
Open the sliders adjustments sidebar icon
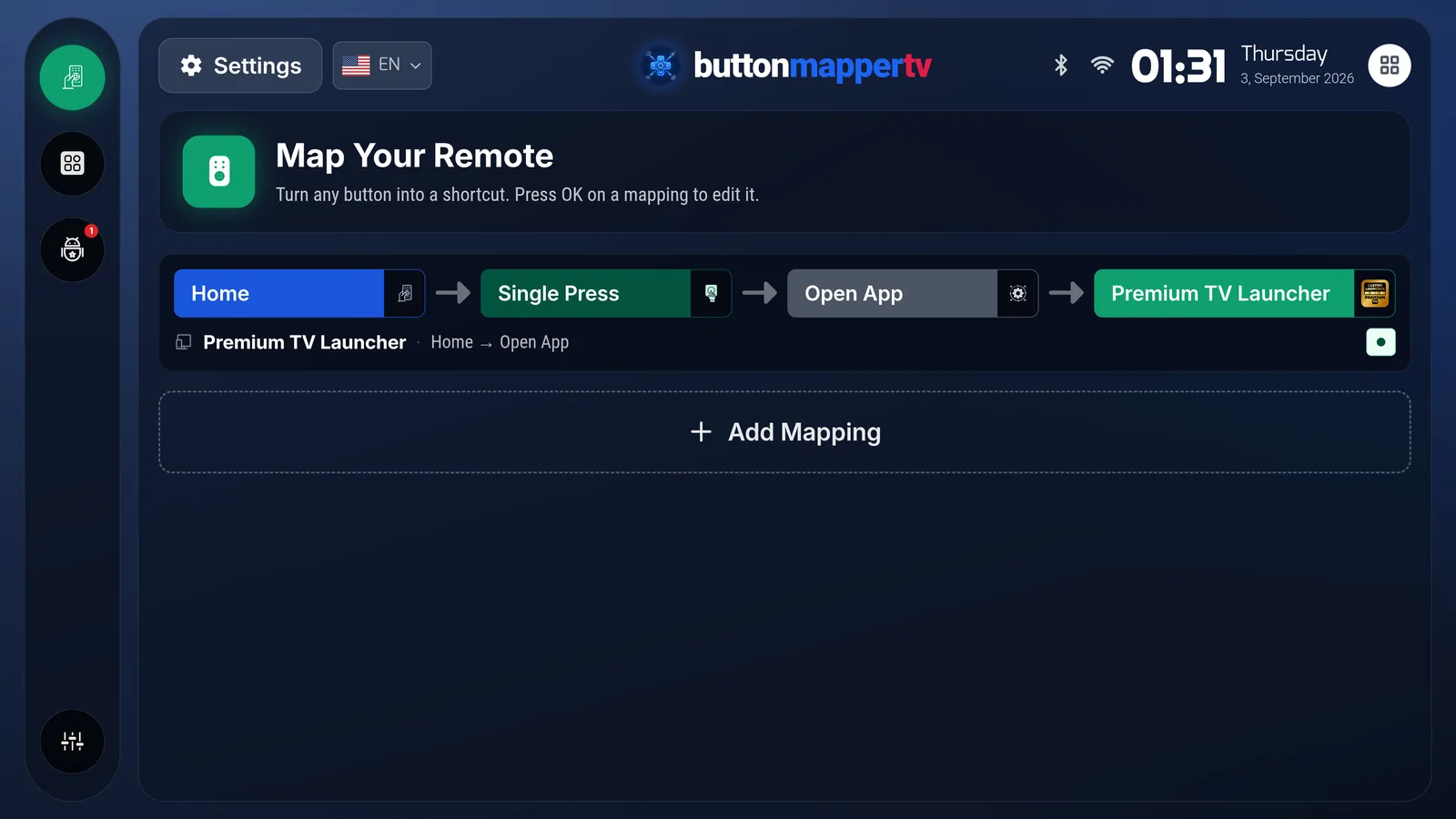tap(72, 742)
